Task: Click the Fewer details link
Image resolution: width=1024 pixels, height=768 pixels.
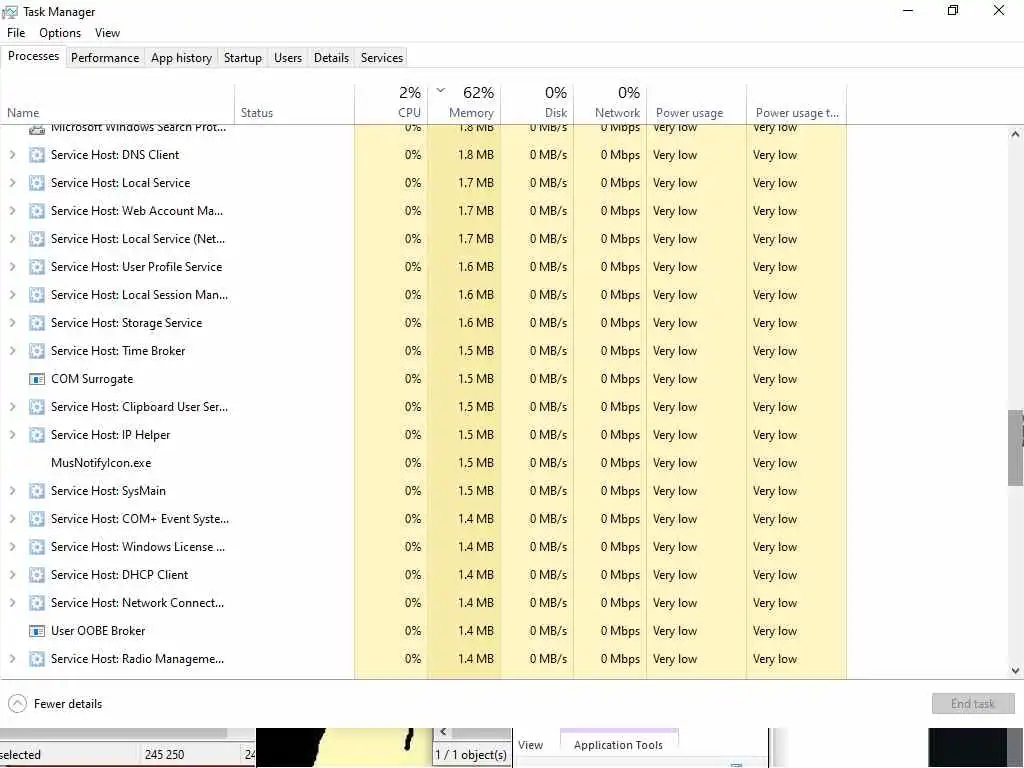Action: pos(68,704)
